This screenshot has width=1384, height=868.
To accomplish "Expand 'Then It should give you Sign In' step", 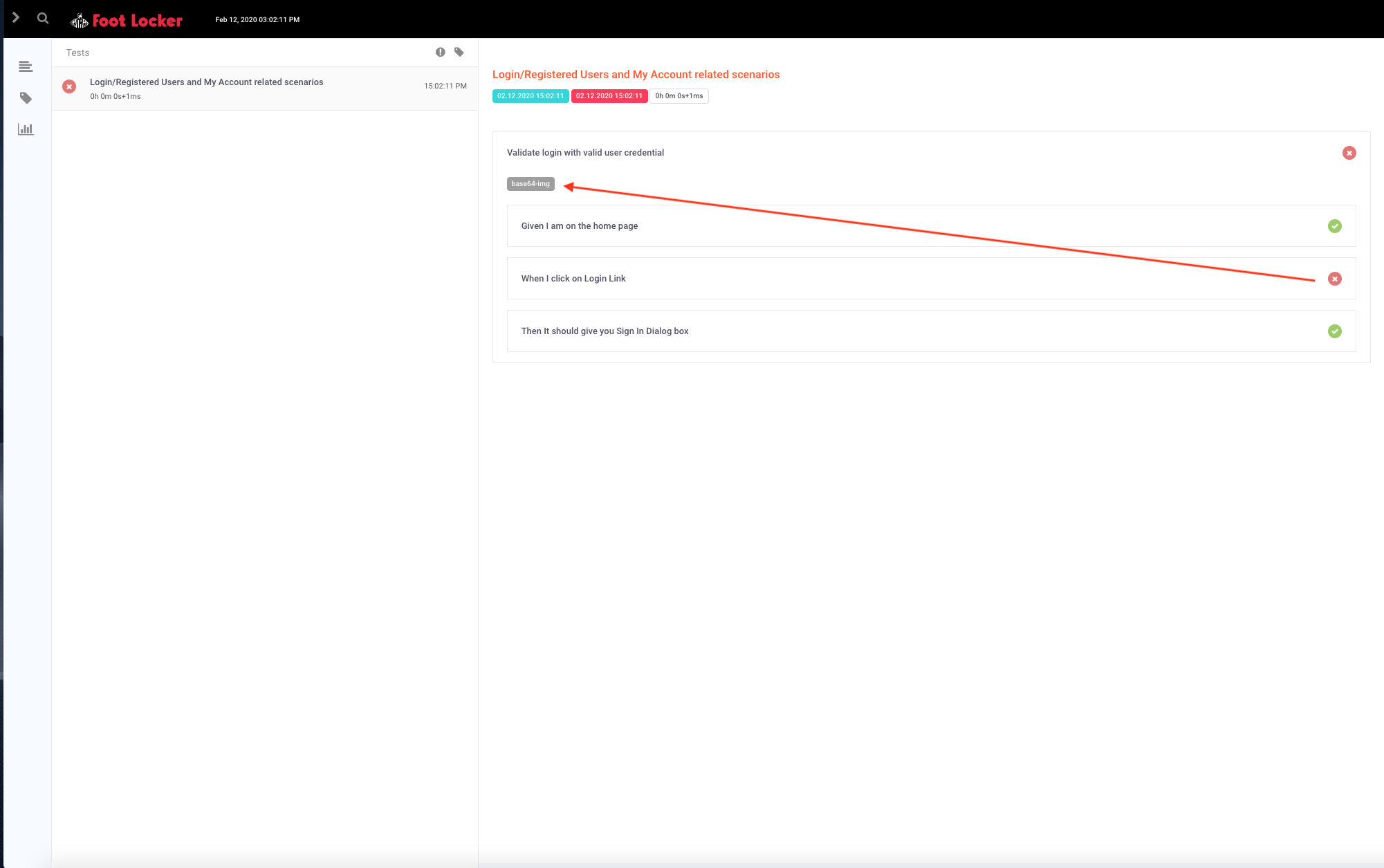I will [x=605, y=331].
